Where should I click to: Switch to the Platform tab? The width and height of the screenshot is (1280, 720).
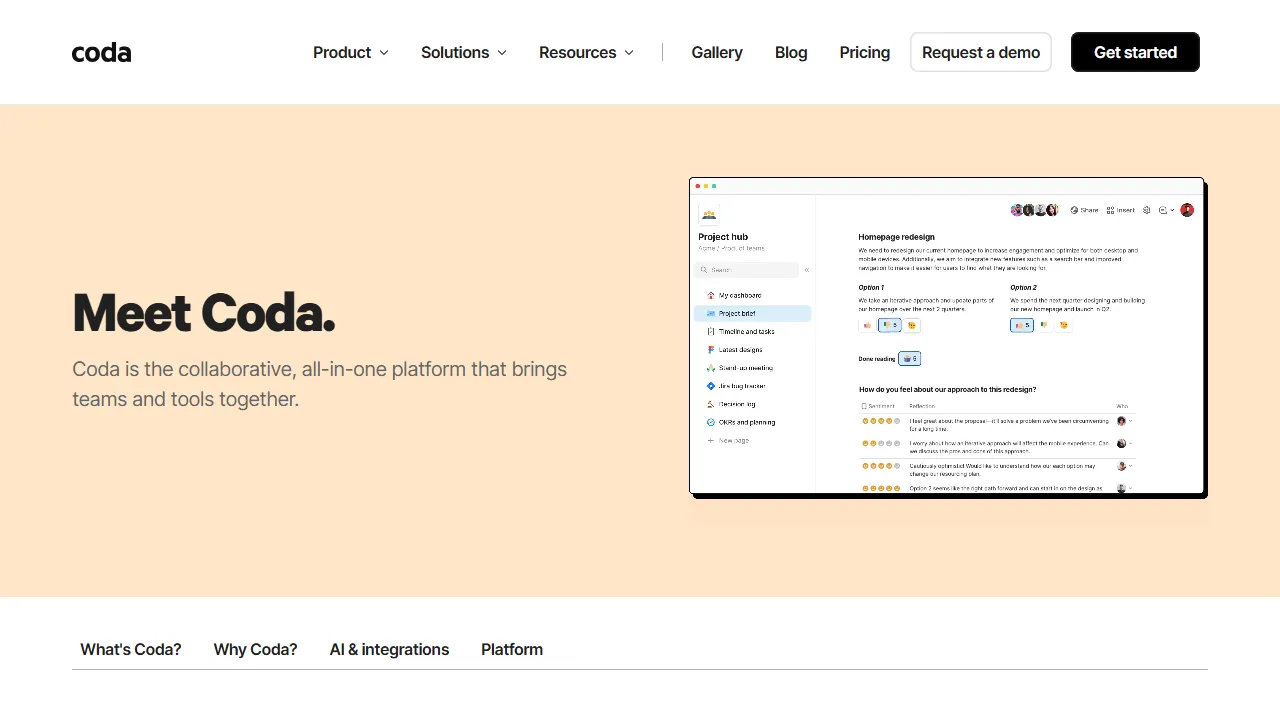tap(512, 649)
